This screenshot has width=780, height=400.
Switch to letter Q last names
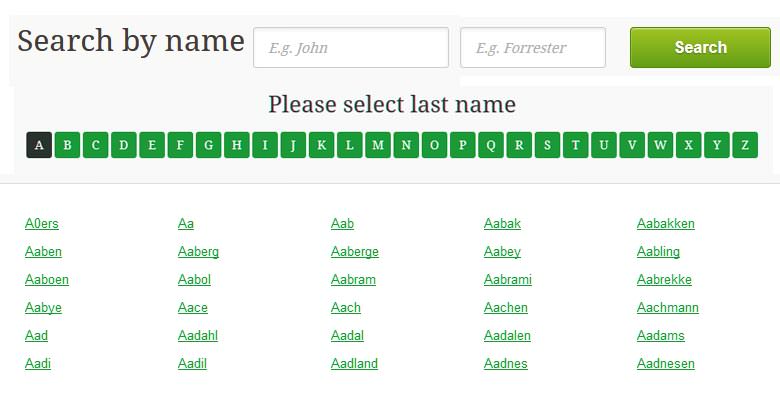pyautogui.click(x=491, y=145)
